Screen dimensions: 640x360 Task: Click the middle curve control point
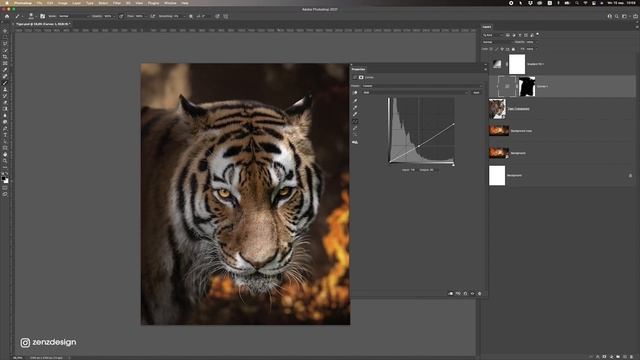[x=418, y=146]
